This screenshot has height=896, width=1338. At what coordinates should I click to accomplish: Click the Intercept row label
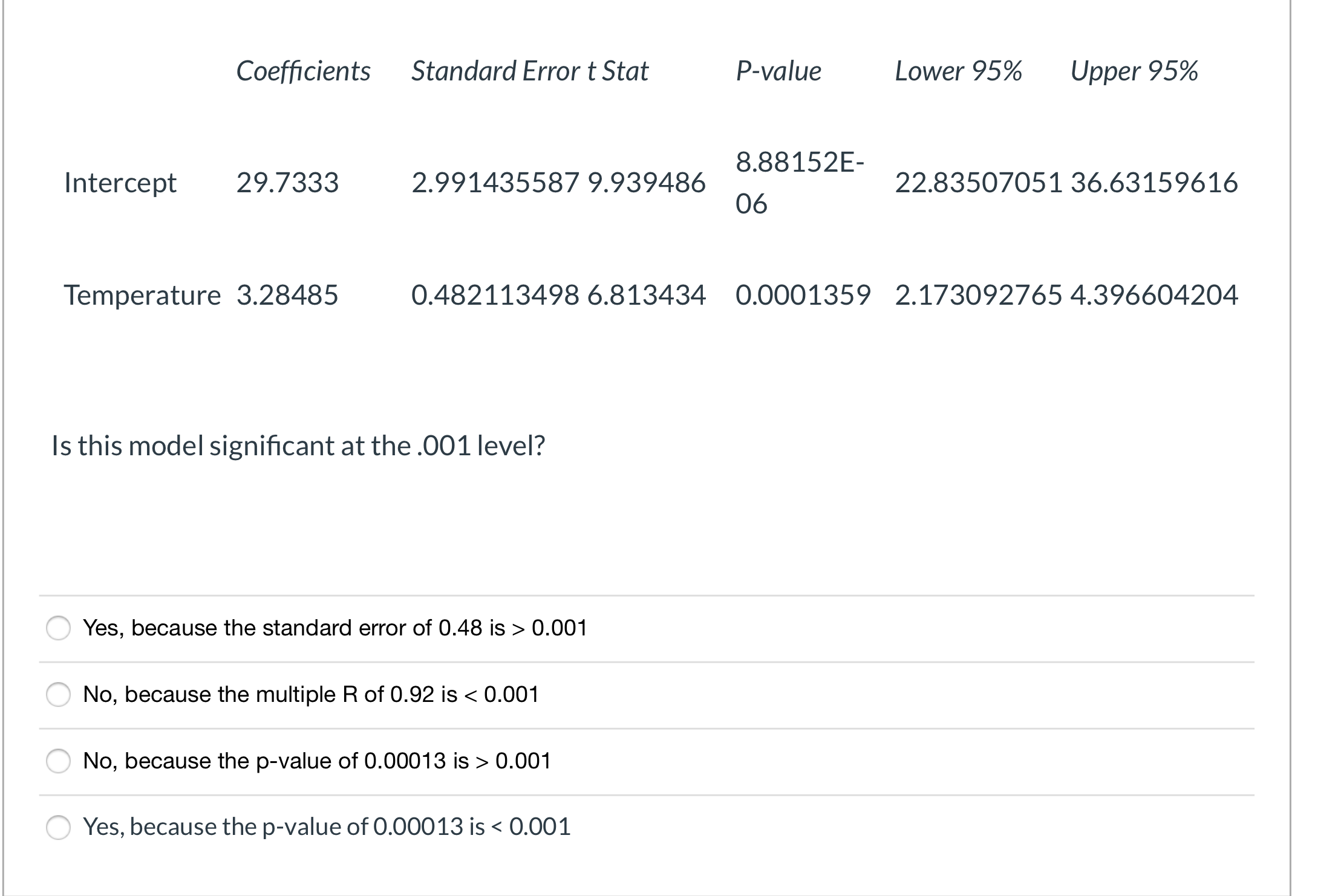(x=120, y=183)
